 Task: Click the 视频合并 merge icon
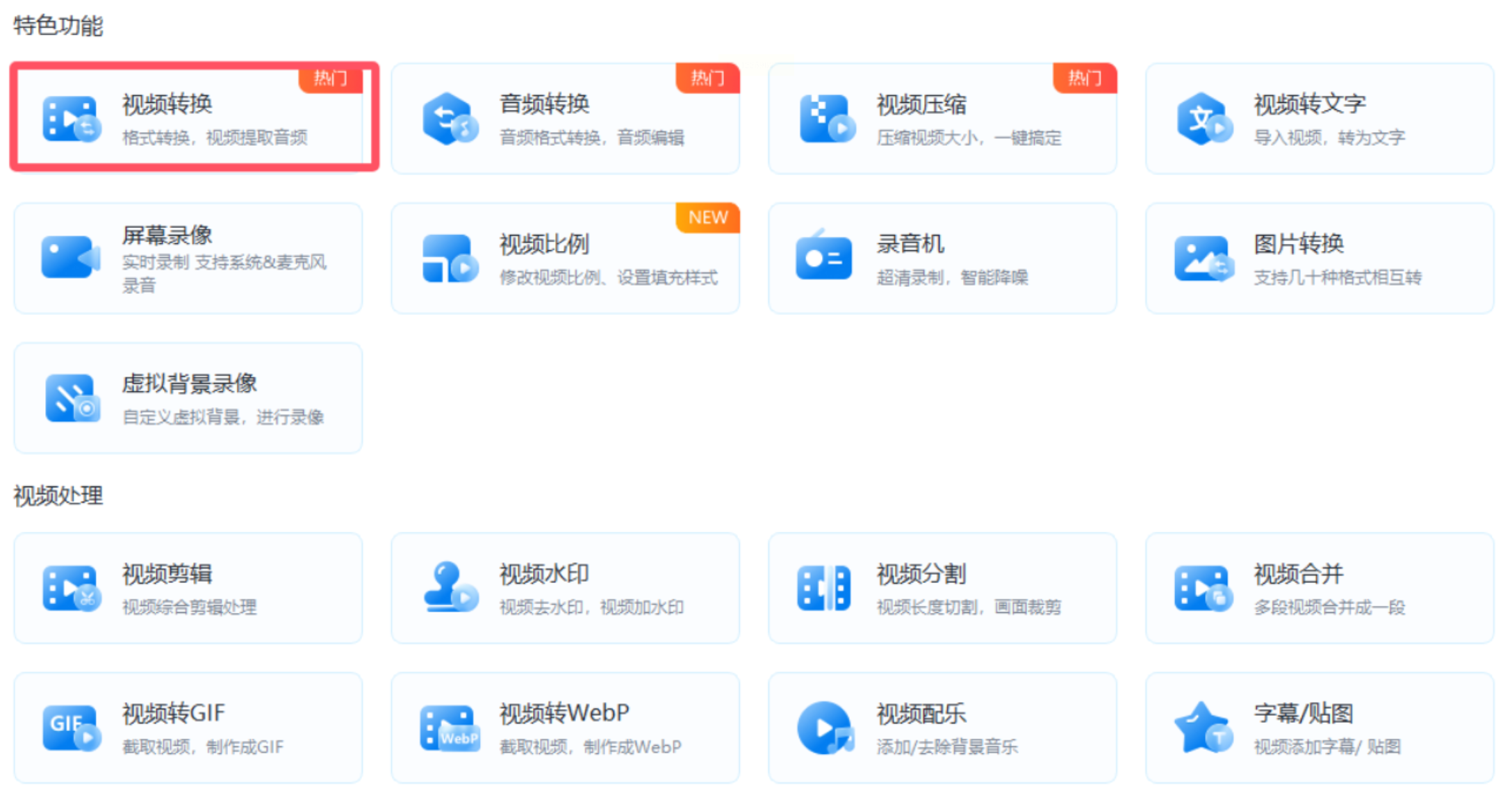[1203, 589]
